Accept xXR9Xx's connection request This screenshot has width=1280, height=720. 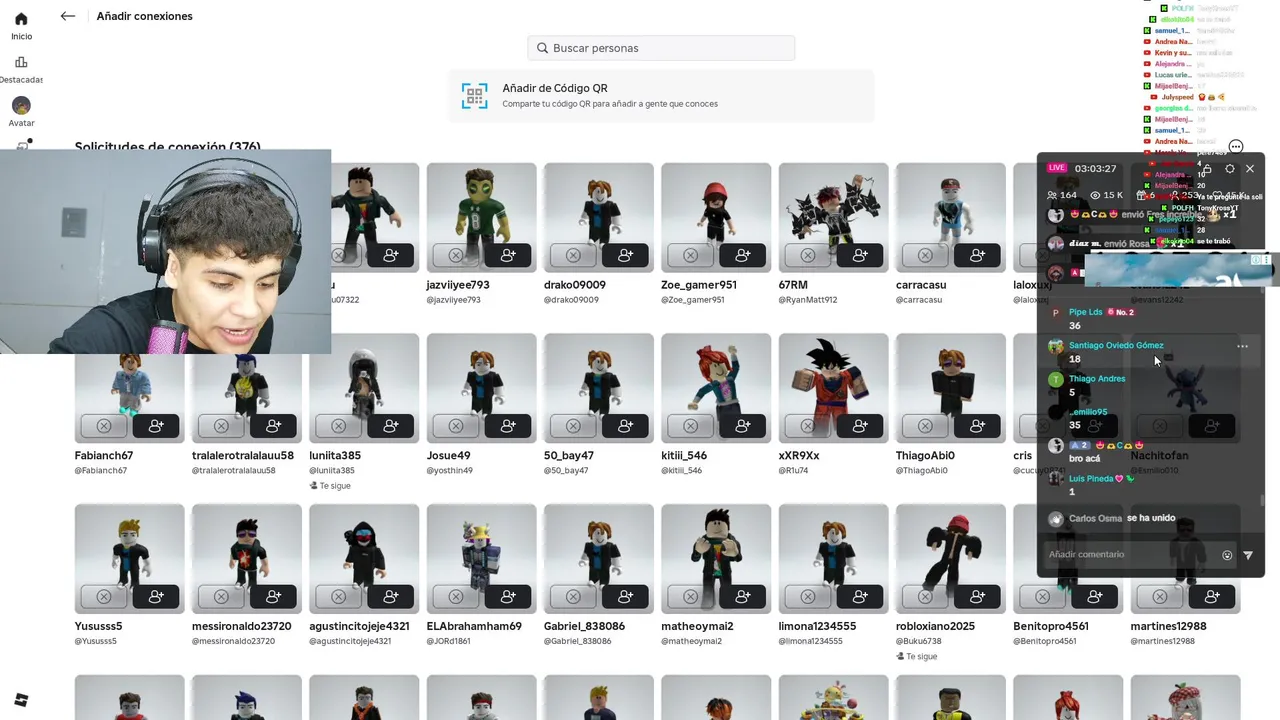click(860, 426)
